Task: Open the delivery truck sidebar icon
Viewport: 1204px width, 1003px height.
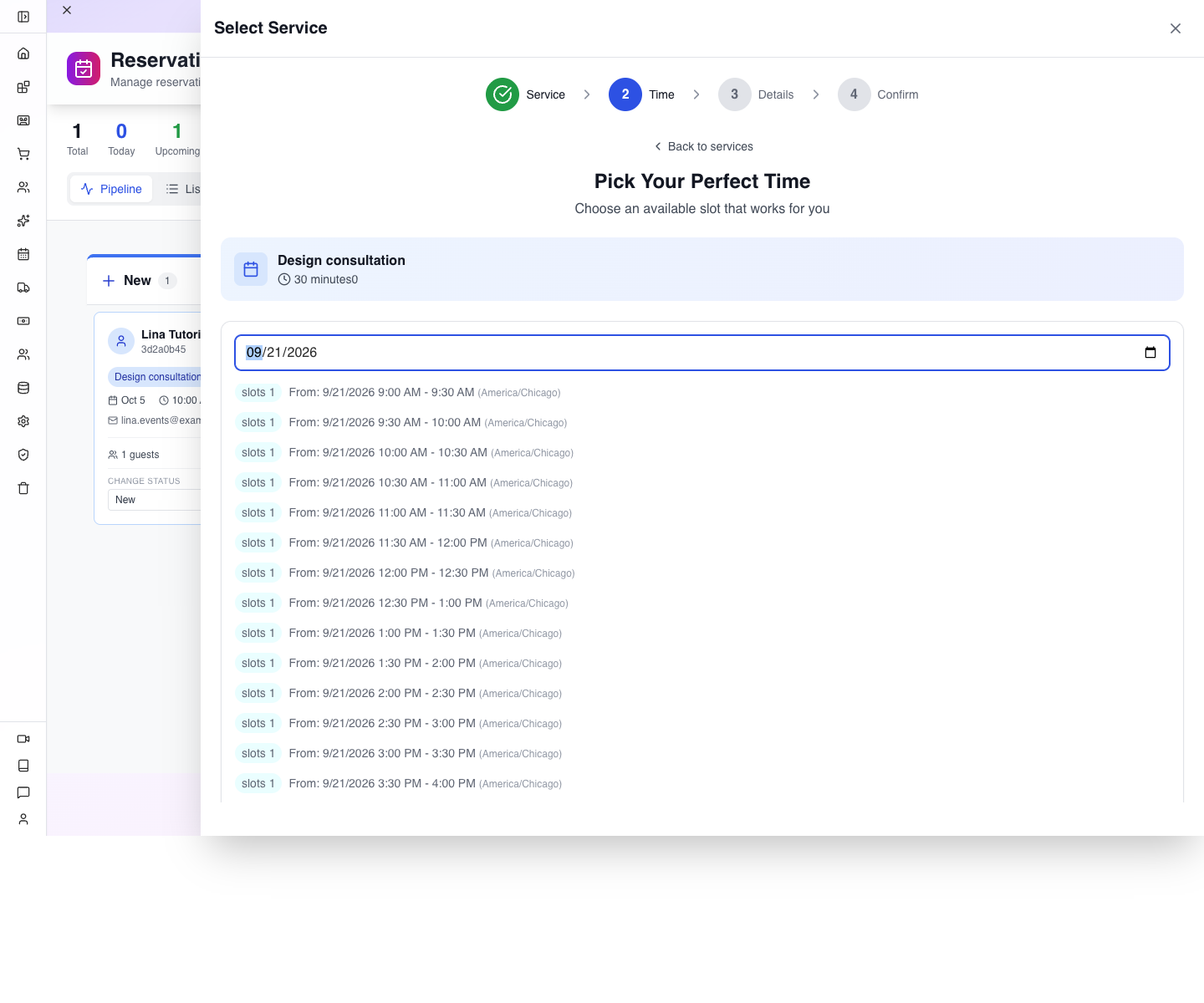Action: (x=23, y=288)
